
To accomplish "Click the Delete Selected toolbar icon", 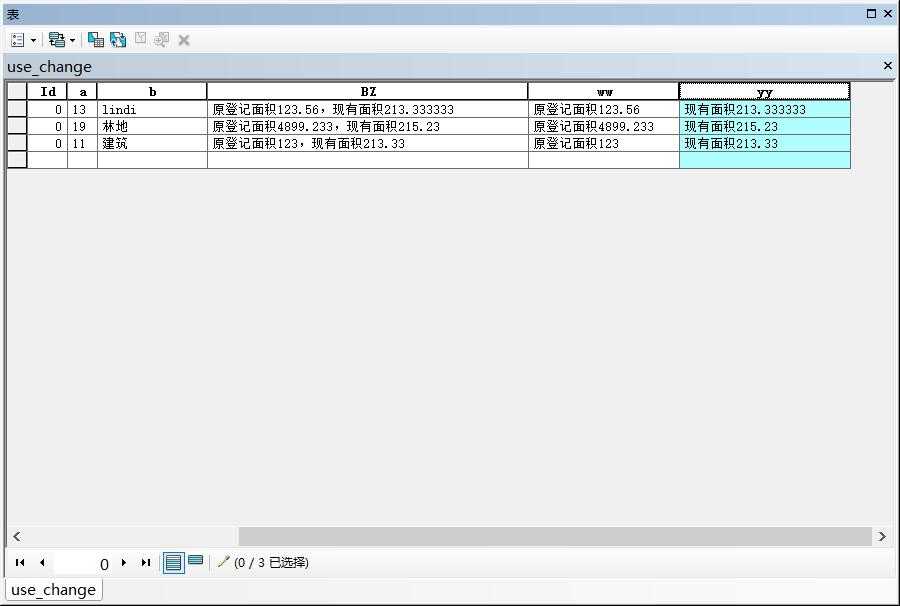I will [x=184, y=40].
